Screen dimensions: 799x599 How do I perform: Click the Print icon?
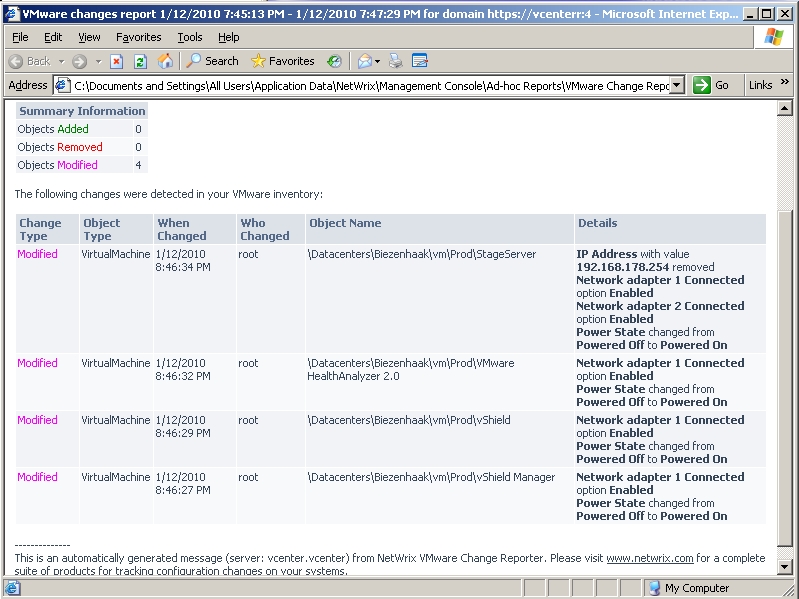[395, 62]
